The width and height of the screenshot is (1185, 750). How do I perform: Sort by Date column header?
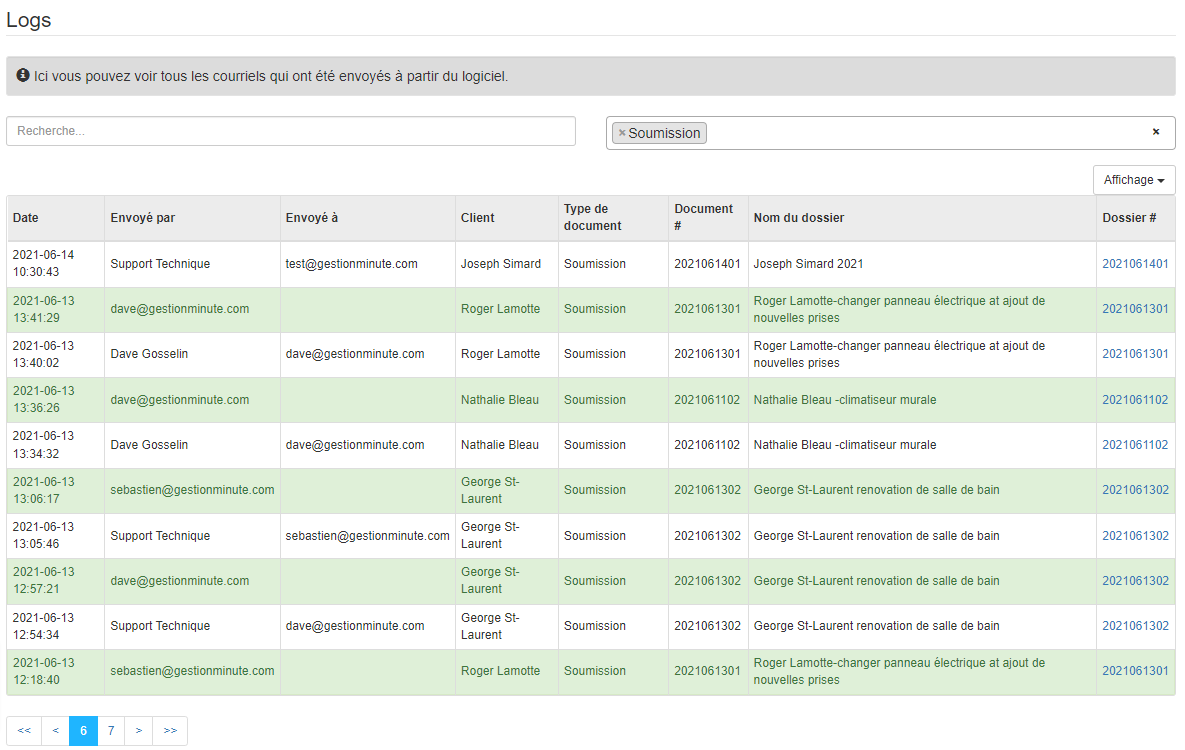[x=26, y=218]
